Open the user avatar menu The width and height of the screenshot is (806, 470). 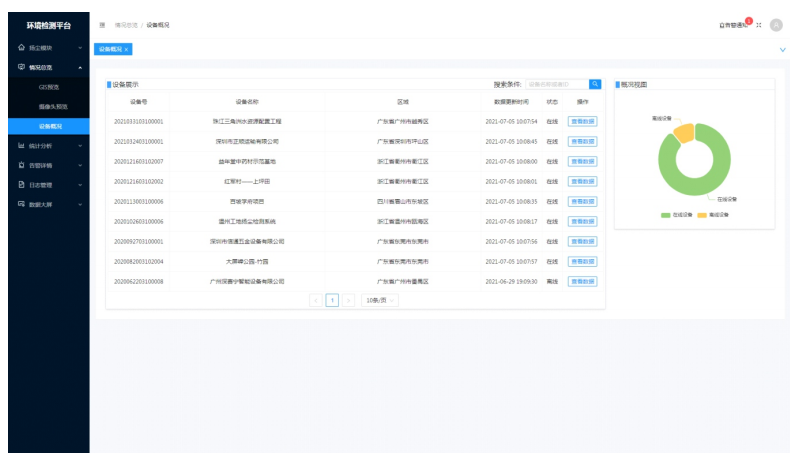776,25
